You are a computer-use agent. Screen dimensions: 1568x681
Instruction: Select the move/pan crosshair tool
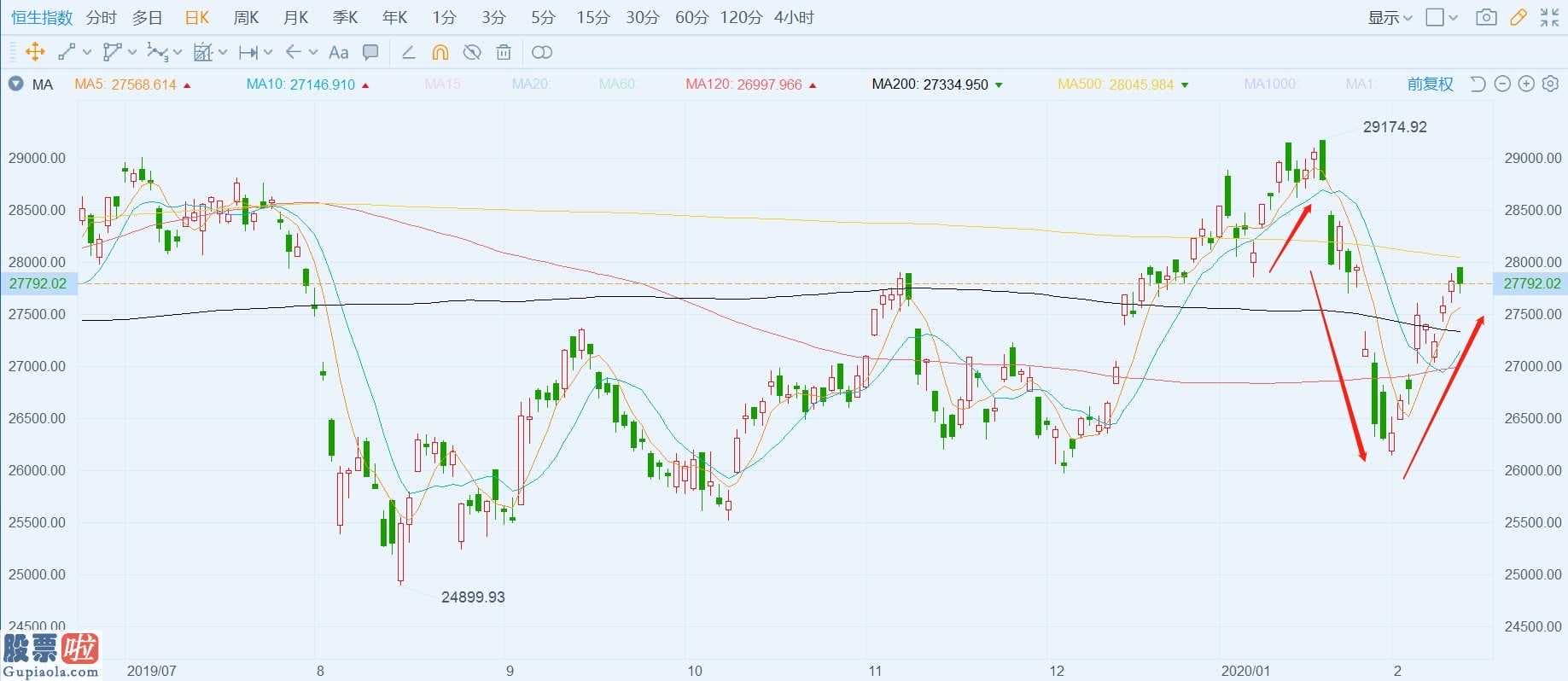click(x=35, y=52)
